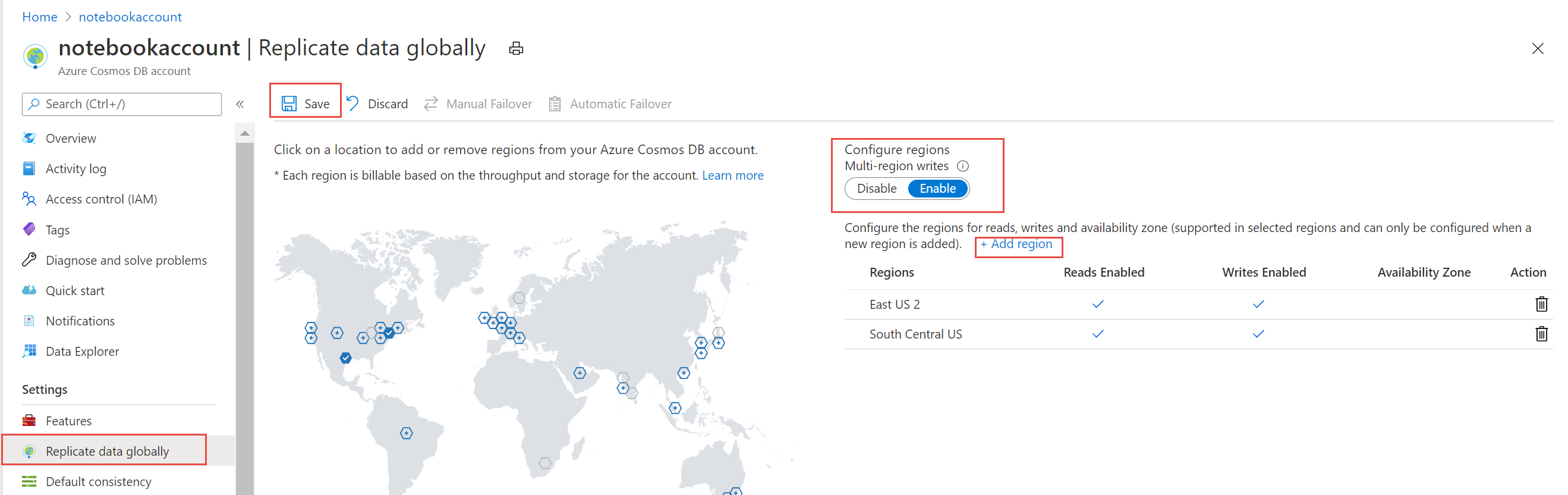Open Default consistency settings
The image size is (1568, 495).
(x=99, y=482)
